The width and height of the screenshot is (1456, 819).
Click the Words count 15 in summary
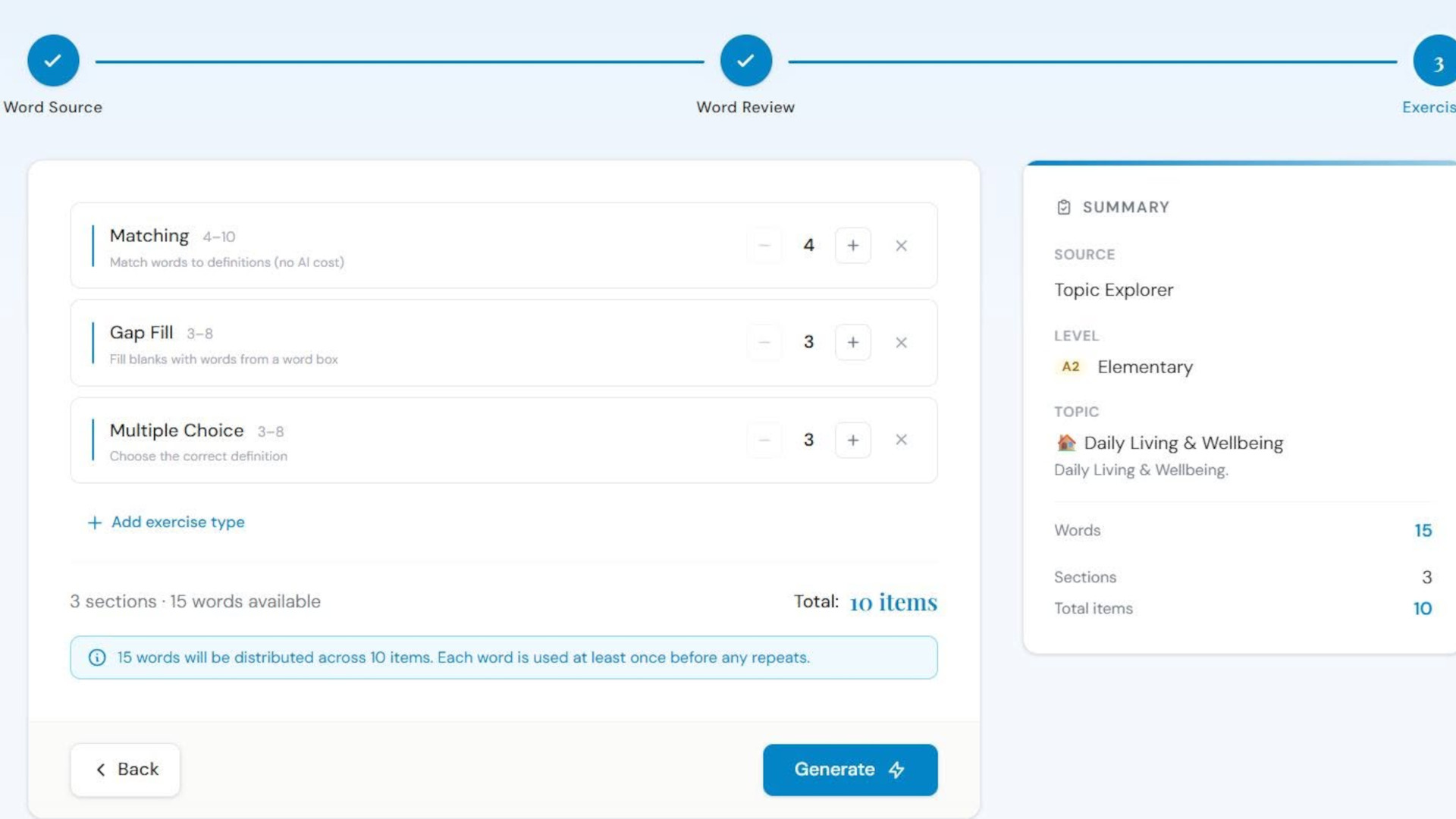[x=1423, y=531]
